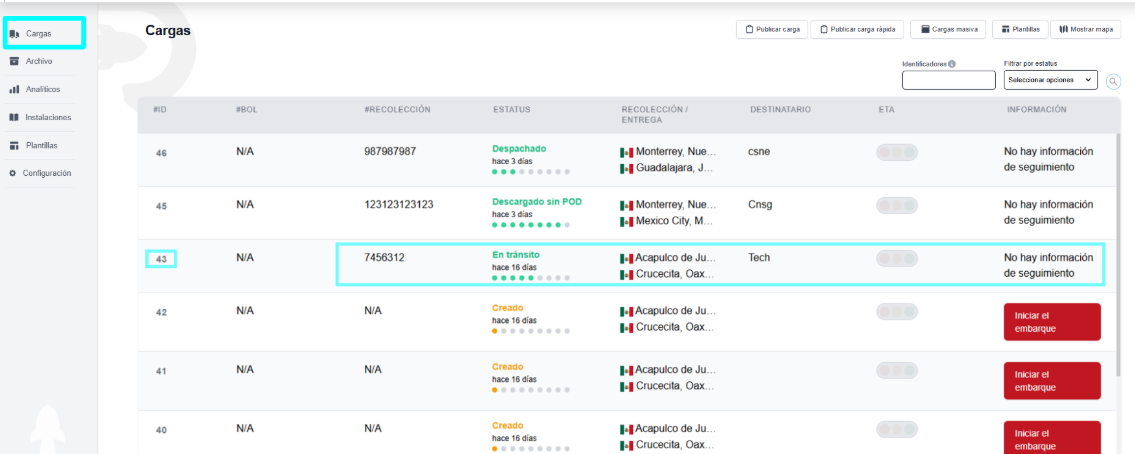Toggle the ETA indicator for load 41
Screen dimensions: 1135x454
[896, 370]
